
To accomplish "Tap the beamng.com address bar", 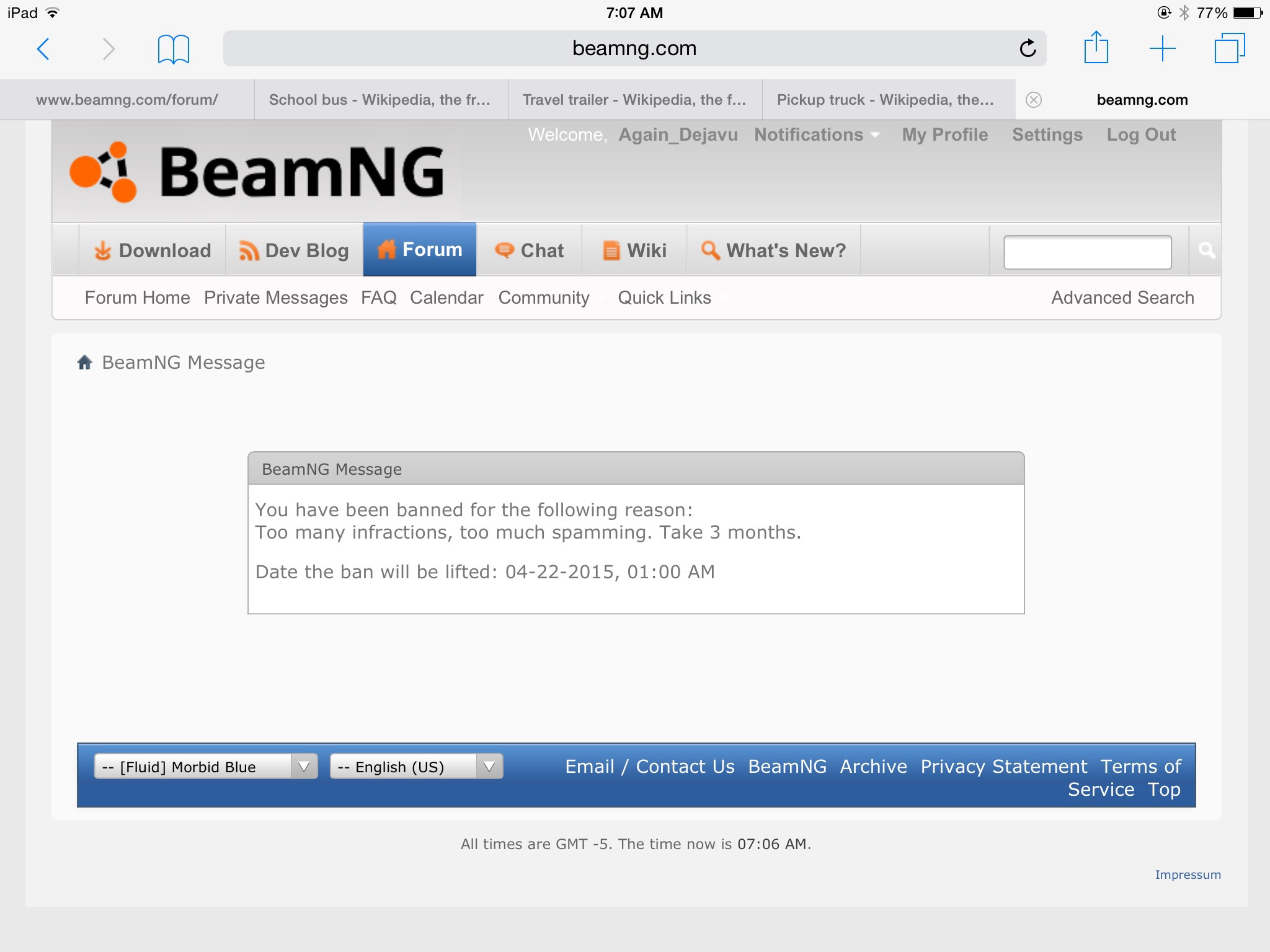I will [634, 48].
